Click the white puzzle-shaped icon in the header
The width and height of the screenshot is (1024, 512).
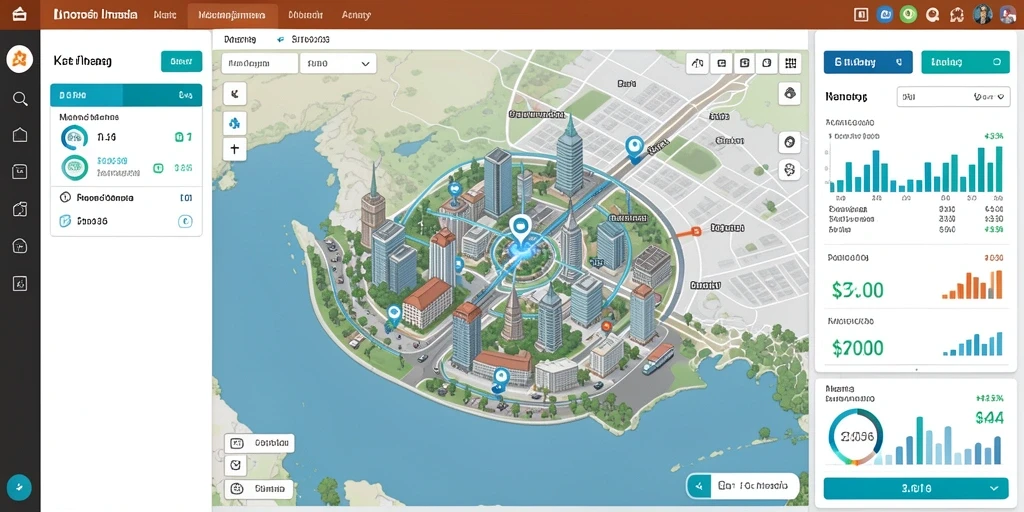coord(957,14)
